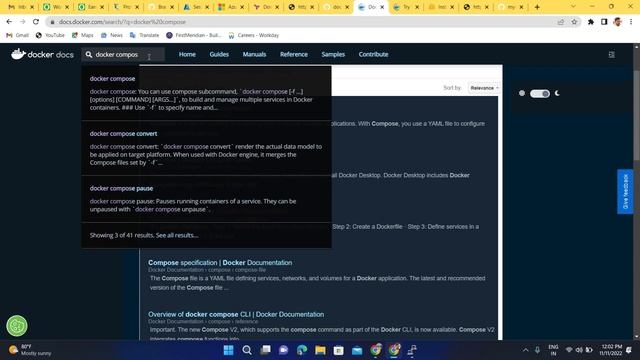The height and width of the screenshot is (360, 640).
Task: Open the FirstMeridian bookmark
Action: coord(194,35)
